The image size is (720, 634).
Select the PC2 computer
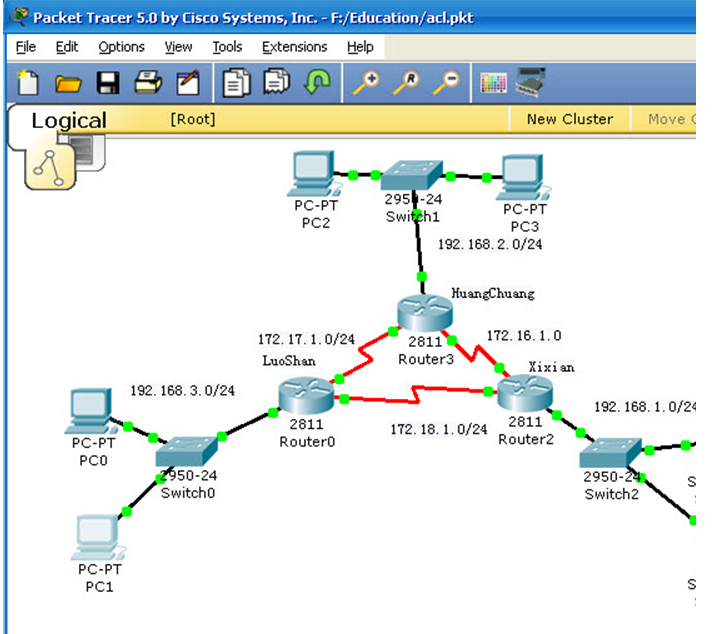315,173
